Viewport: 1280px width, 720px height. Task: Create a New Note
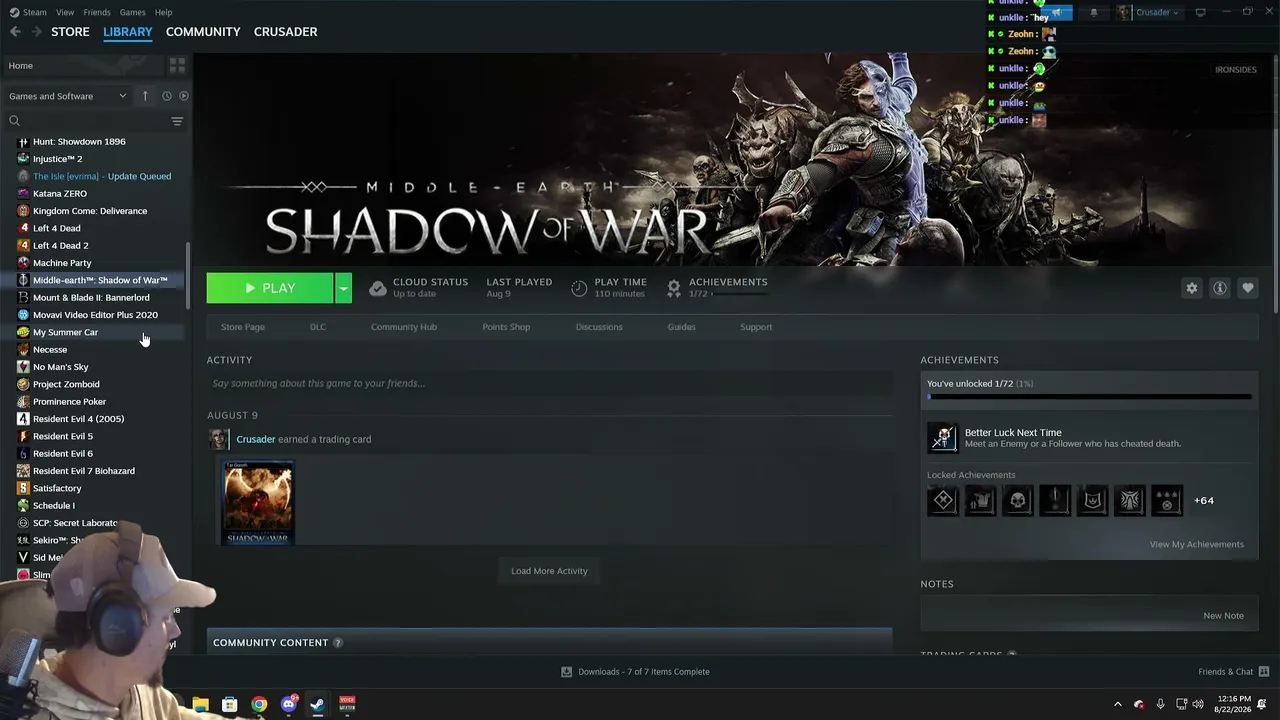[x=1224, y=616]
